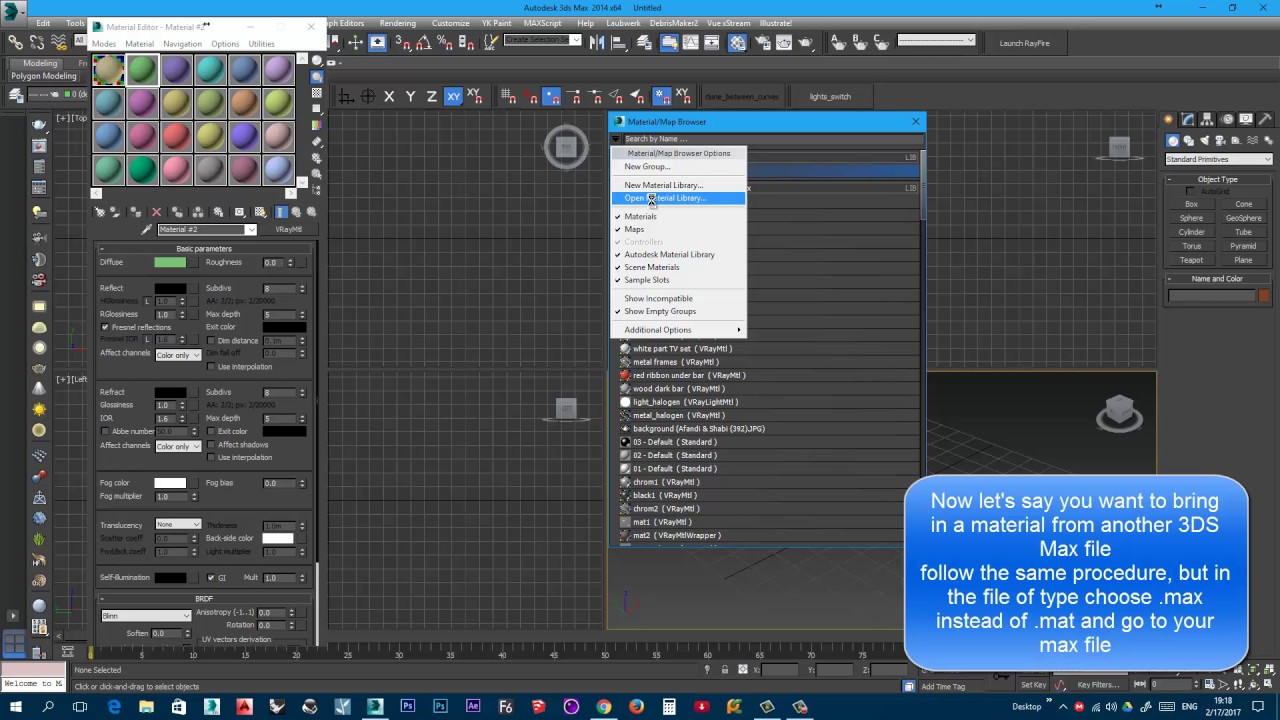Open the Modify panel tab
The image size is (1280, 720).
click(x=1188, y=120)
